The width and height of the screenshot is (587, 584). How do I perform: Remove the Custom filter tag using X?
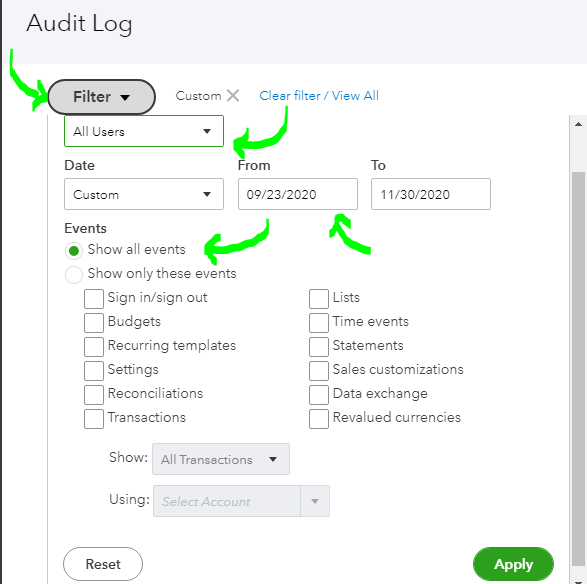click(233, 95)
